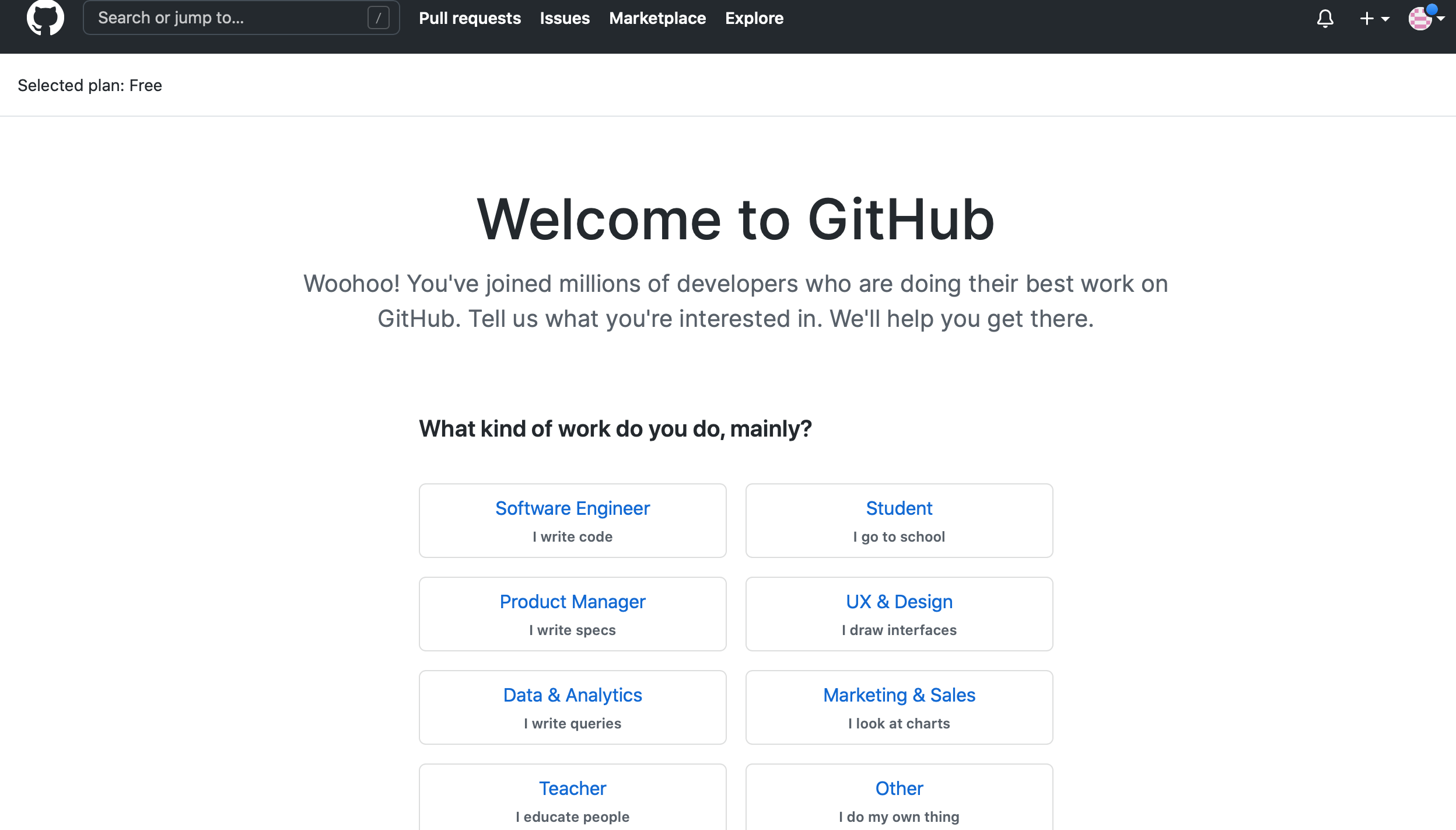Click the search or jump to field
Image resolution: width=1456 pixels, height=830 pixels.
(x=222, y=18)
